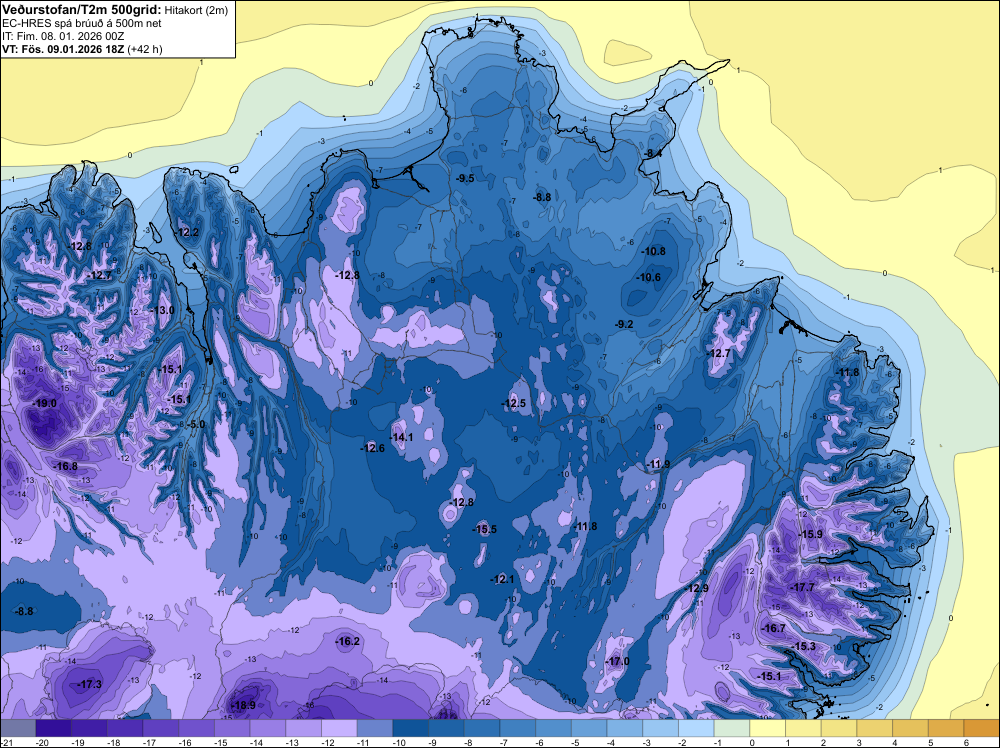Select the orange legend swatch above the 6 label
This screenshot has height=748, width=1000.
pyautogui.click(x=982, y=728)
